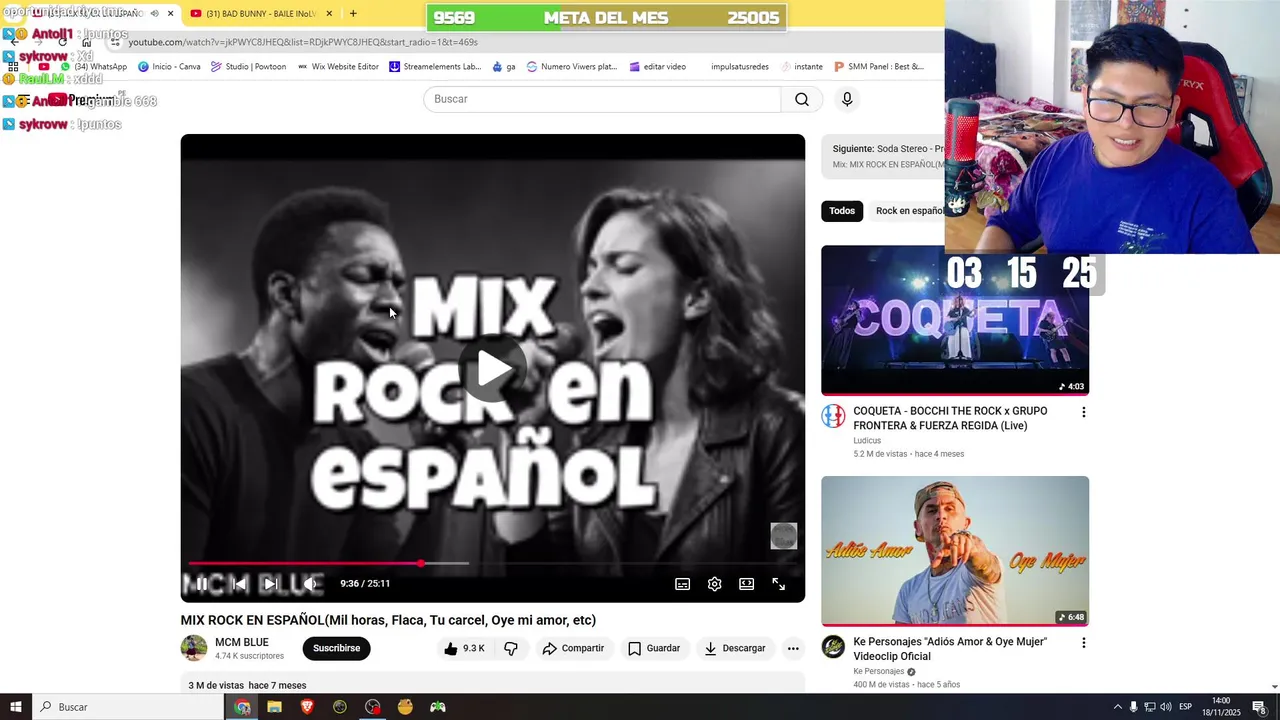Select the Rock en español filter chip
1280x720 pixels.
[x=908, y=211]
